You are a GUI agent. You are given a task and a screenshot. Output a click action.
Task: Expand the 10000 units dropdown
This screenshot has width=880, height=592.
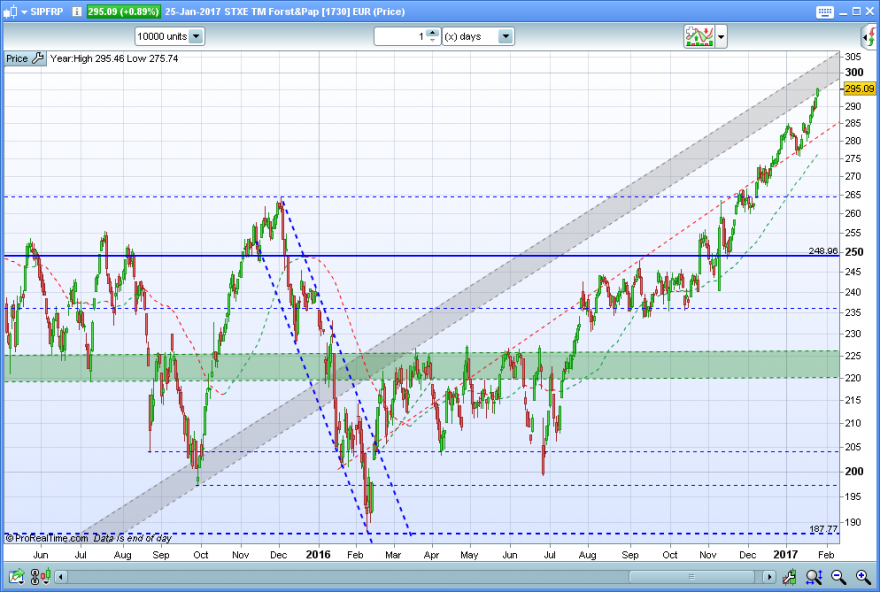tap(196, 36)
